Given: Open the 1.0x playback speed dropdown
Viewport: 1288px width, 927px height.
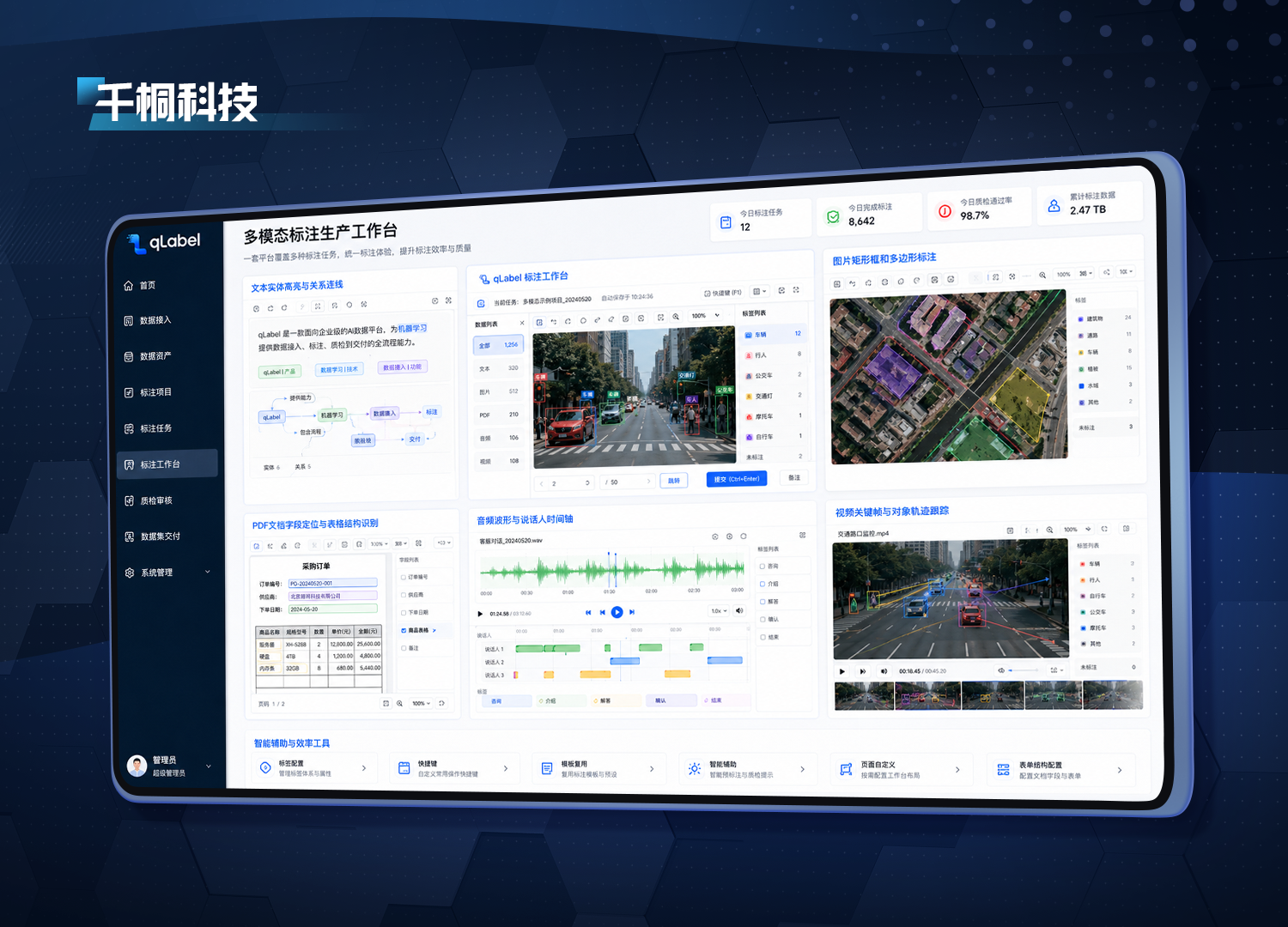Looking at the screenshot, I should coord(719,611).
